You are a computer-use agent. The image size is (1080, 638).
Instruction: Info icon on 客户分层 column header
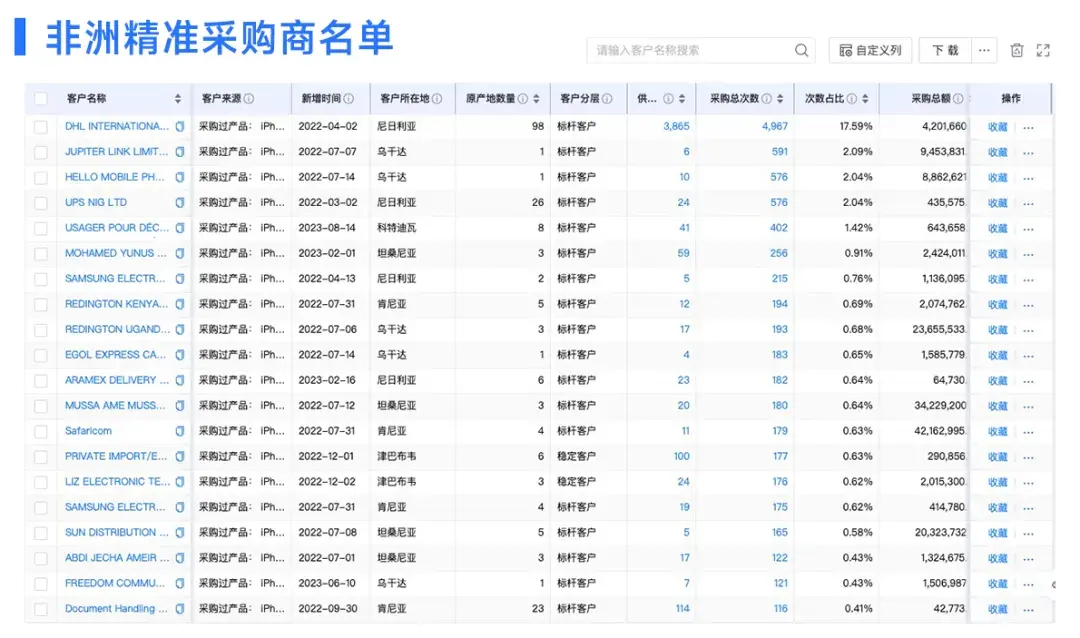607,99
